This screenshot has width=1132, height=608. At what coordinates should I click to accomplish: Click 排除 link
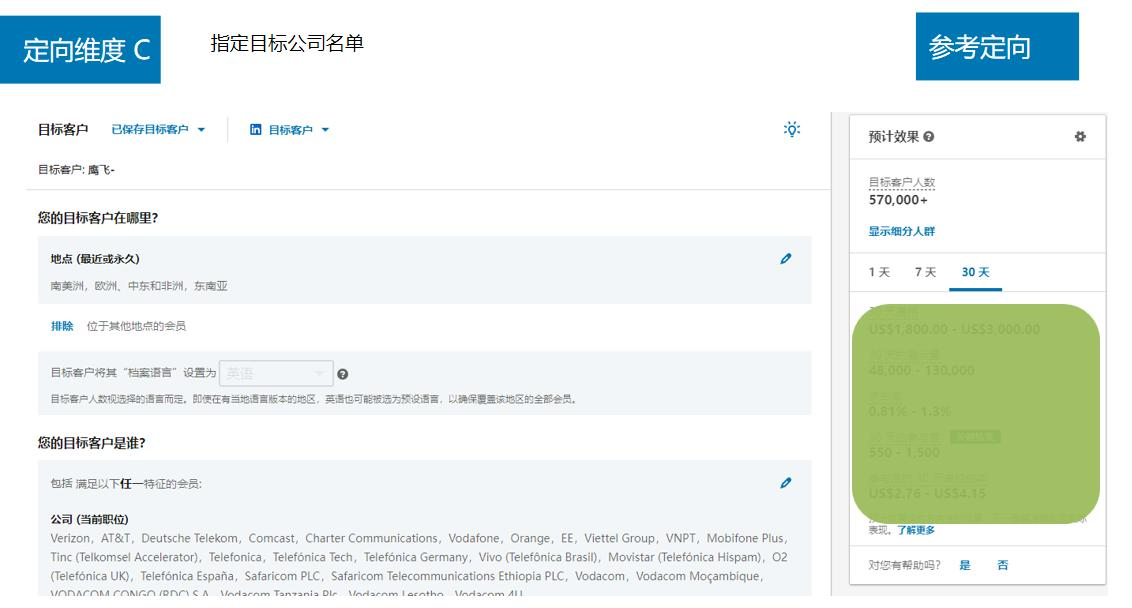click(x=62, y=326)
